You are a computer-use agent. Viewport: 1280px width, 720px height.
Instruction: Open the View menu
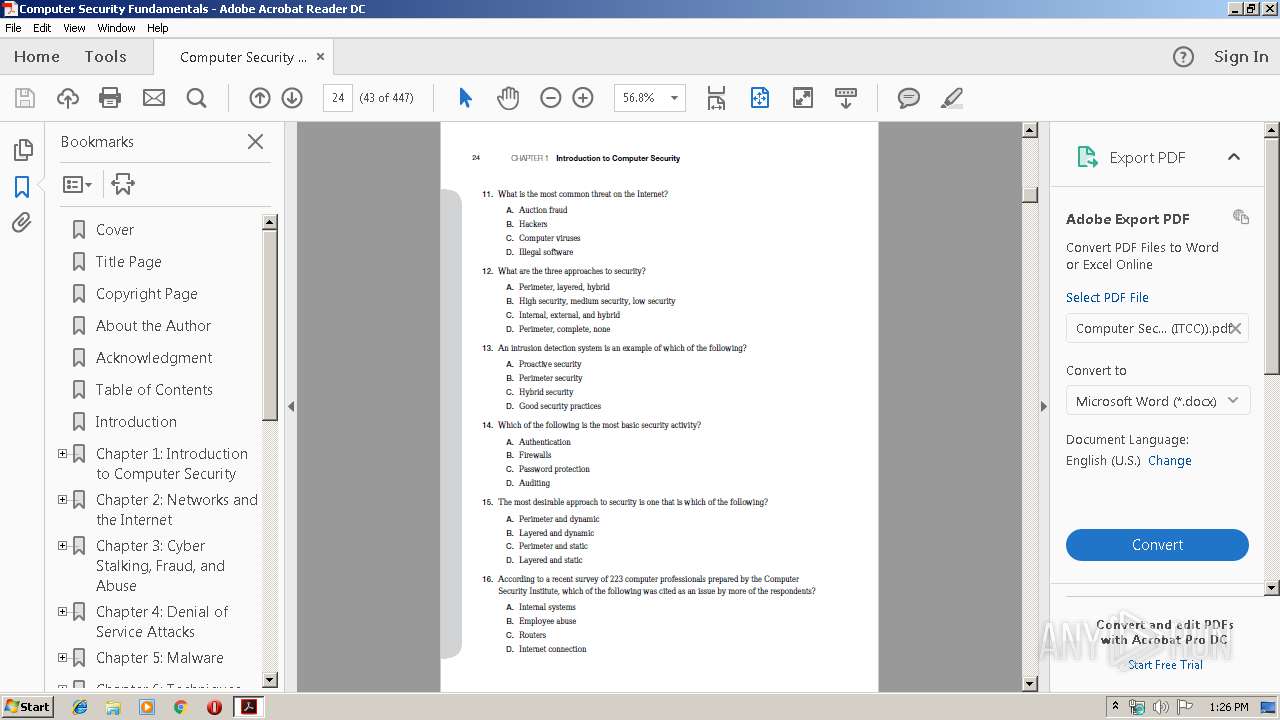point(75,28)
